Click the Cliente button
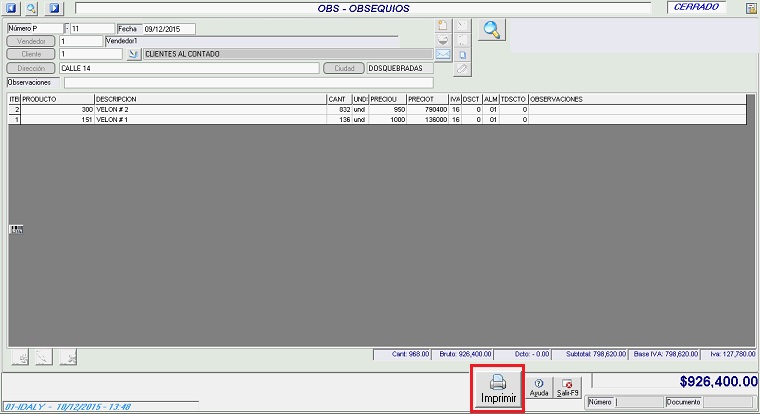Viewport: 760px width, 414px height. coord(32,55)
